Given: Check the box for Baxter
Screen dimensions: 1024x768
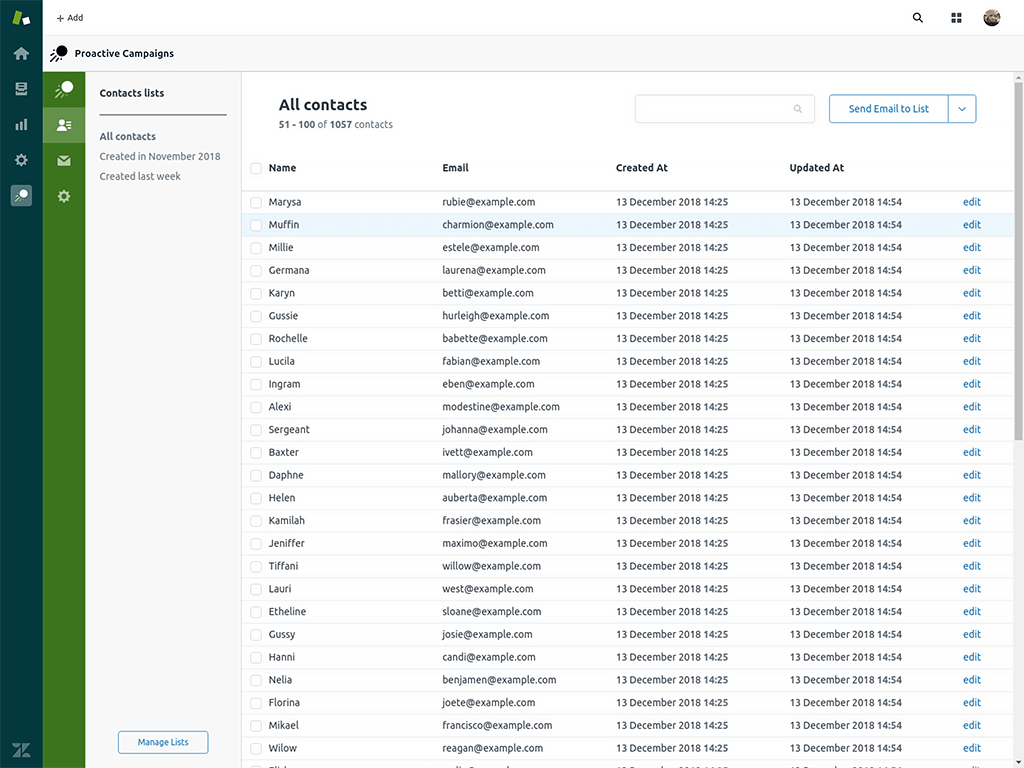Looking at the screenshot, I should (x=256, y=453).
